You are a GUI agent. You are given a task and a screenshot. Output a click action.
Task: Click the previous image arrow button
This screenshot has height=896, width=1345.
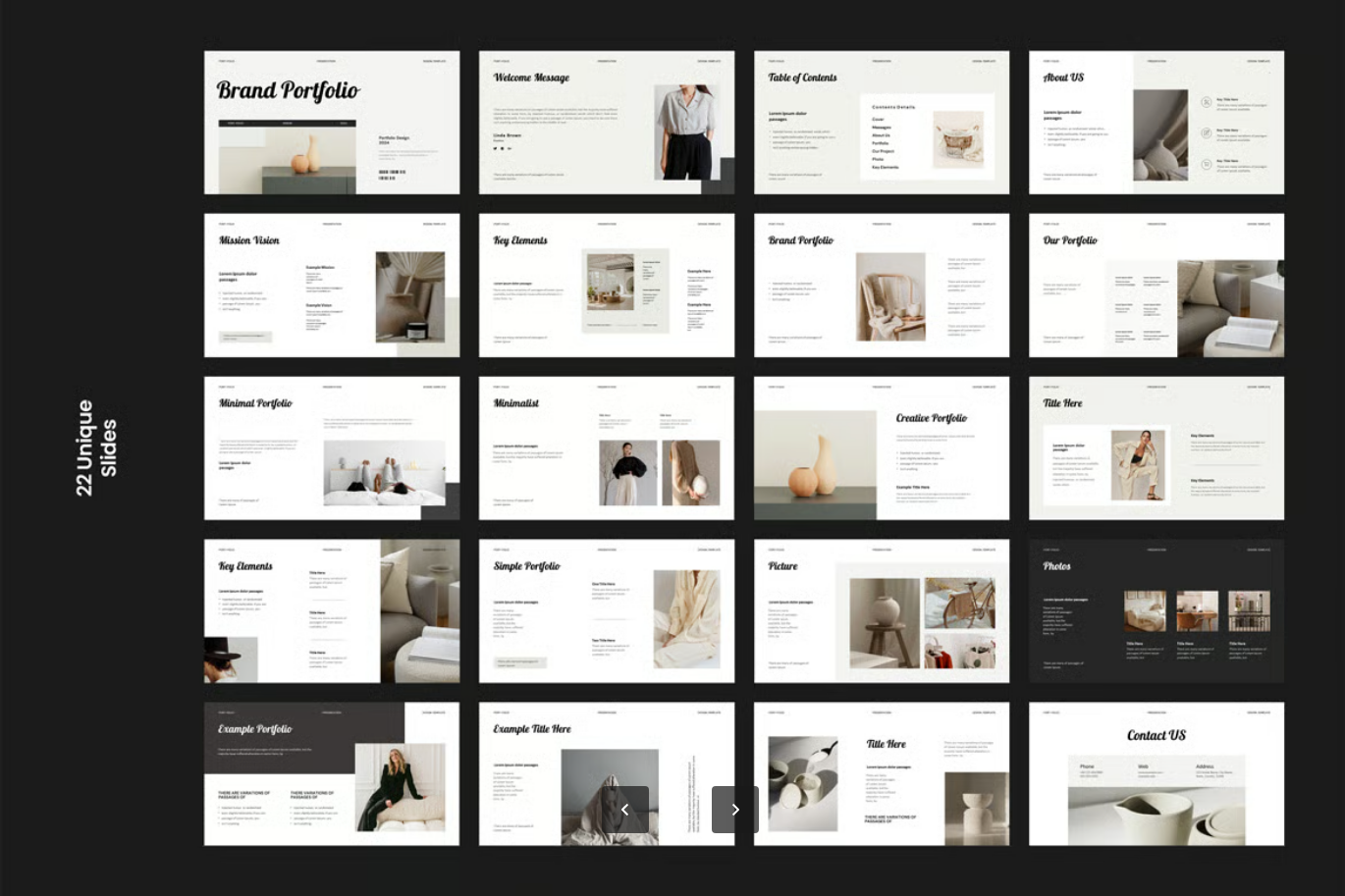(x=625, y=810)
